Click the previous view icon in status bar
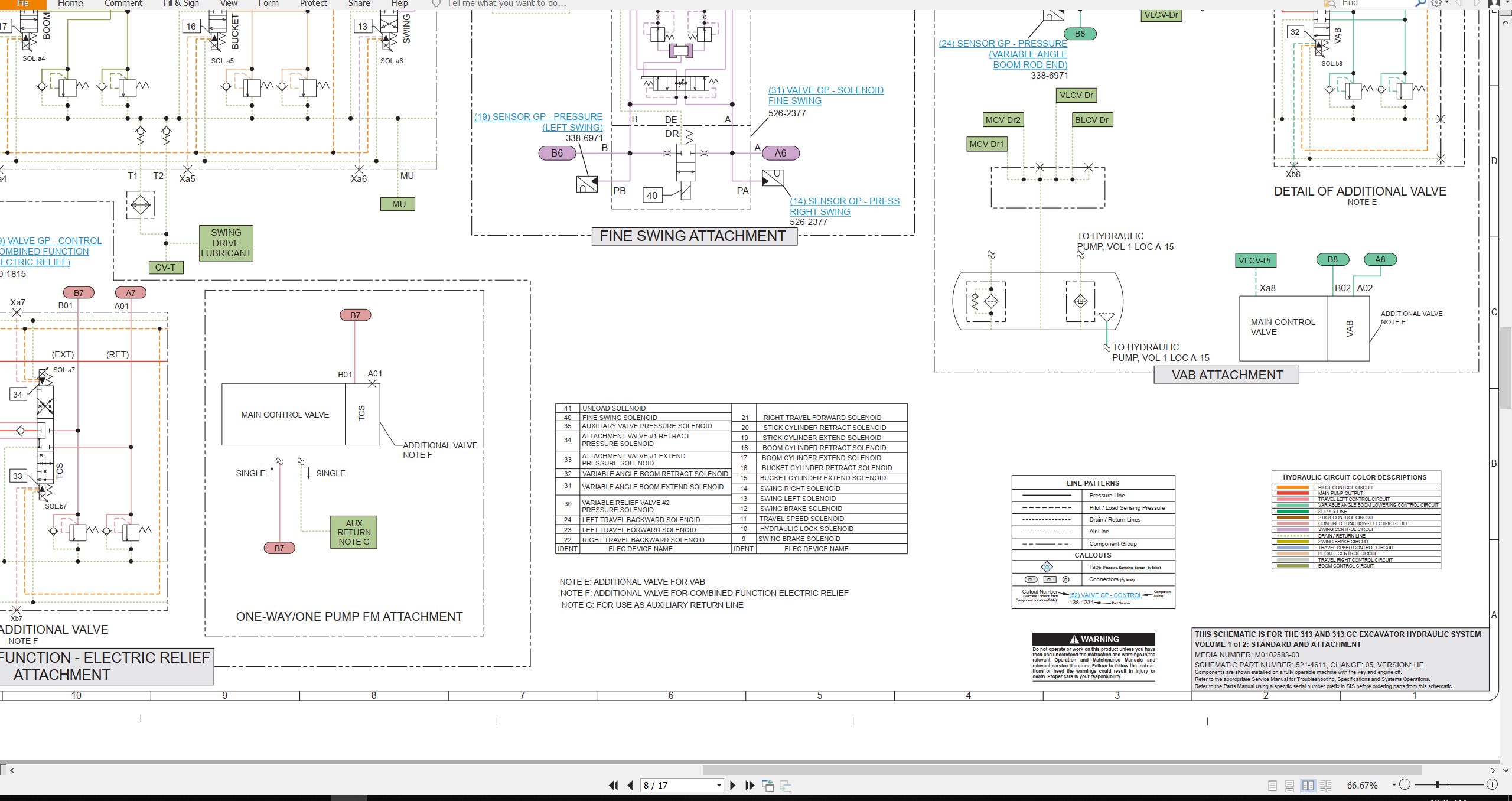Image resolution: width=1512 pixels, height=801 pixels. pos(768,785)
